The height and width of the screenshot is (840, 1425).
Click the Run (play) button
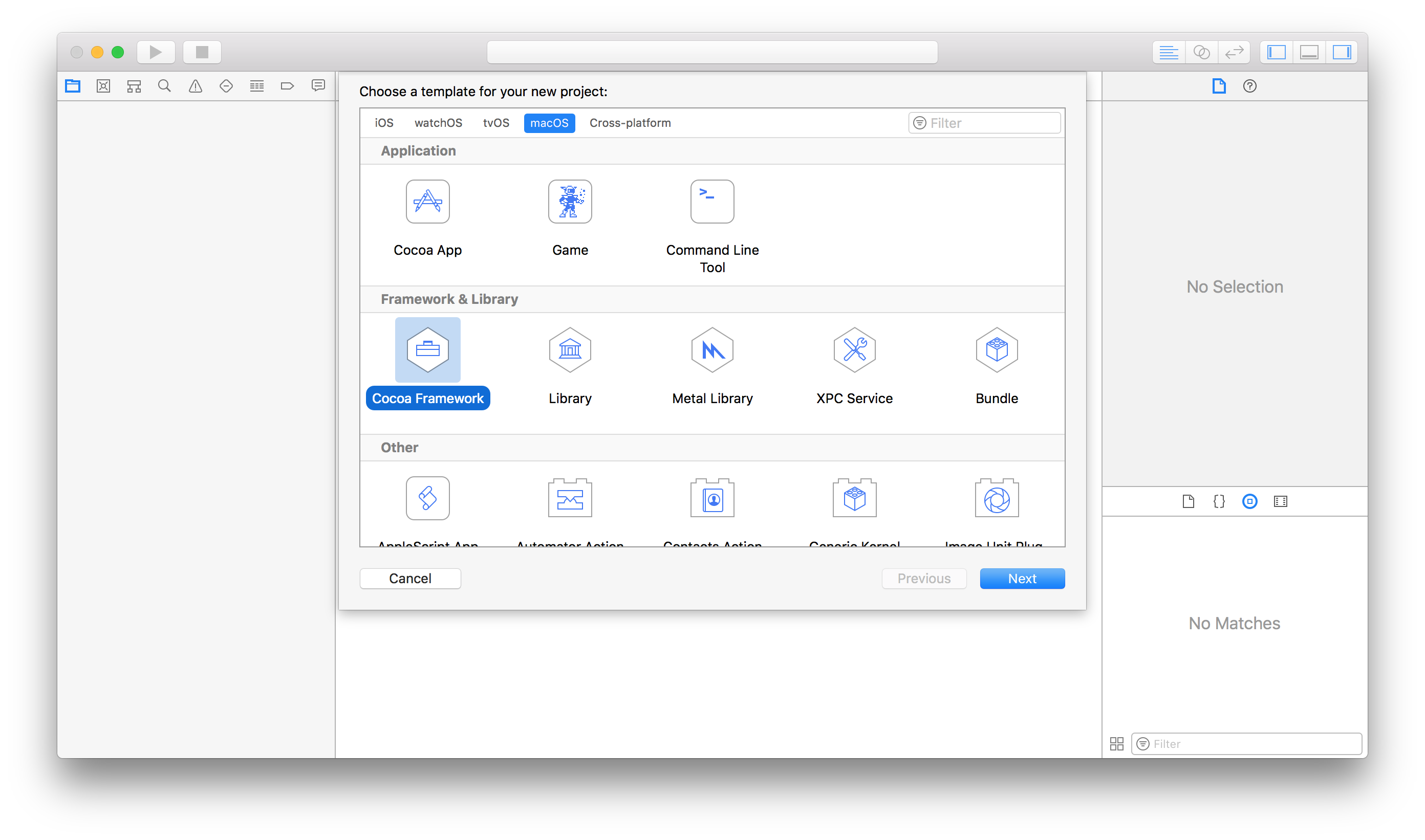156,52
